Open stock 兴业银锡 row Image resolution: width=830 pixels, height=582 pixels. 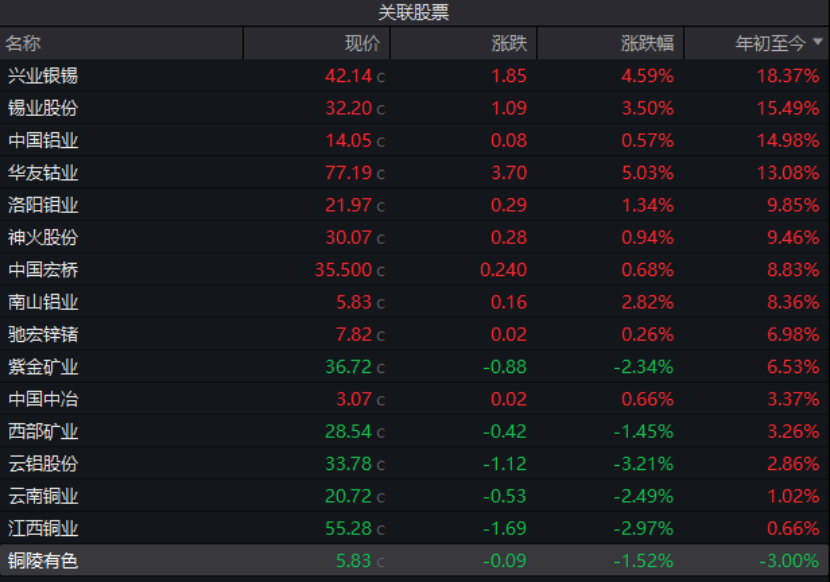43,76
